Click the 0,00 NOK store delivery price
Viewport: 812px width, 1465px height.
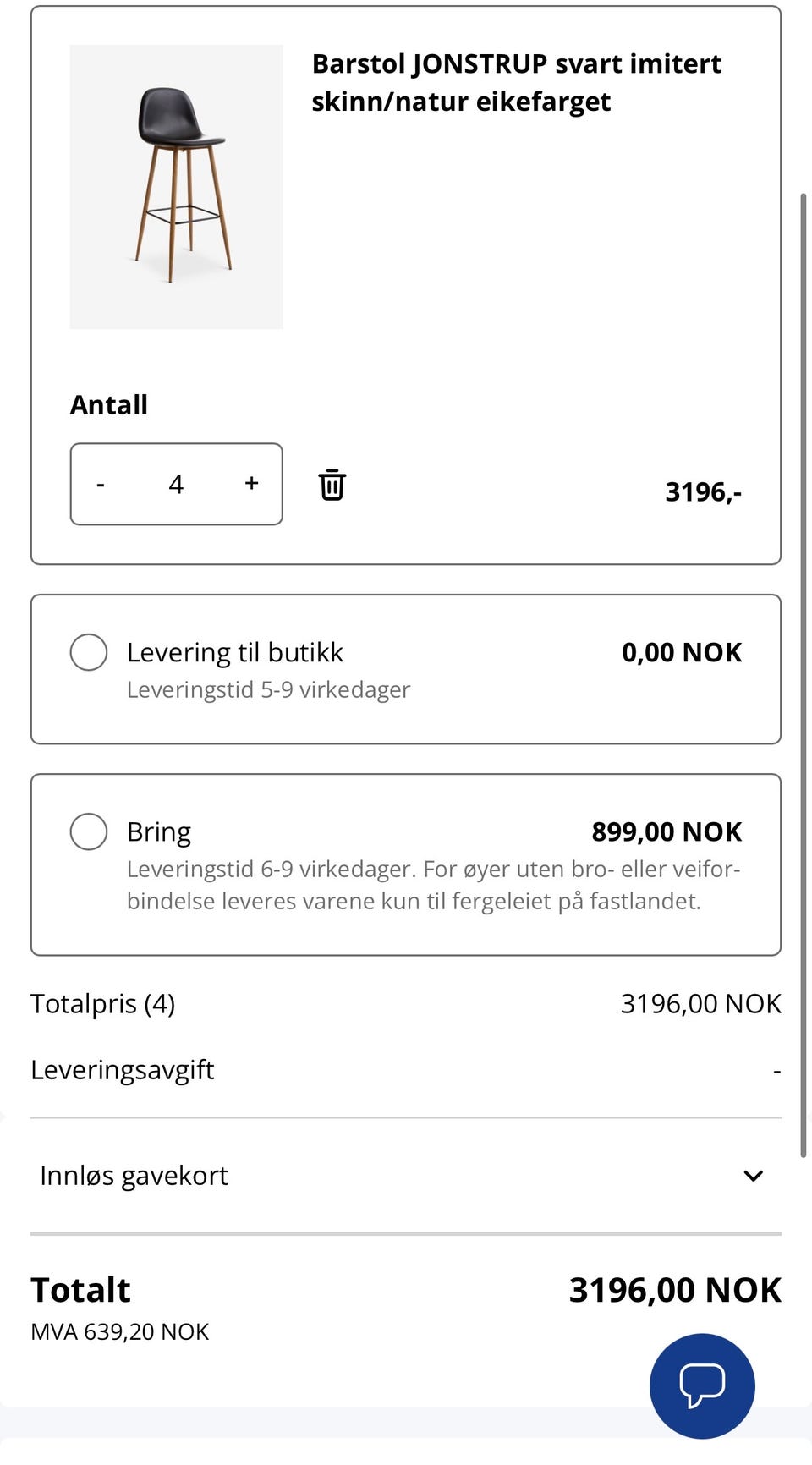[682, 652]
